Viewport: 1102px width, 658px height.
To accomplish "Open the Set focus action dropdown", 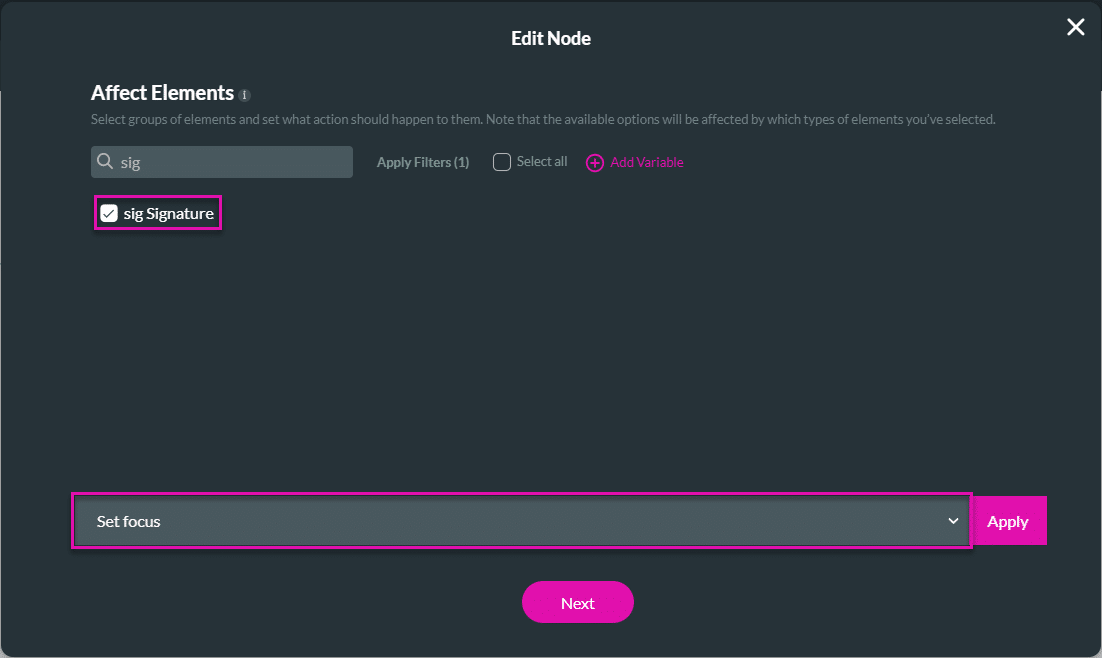I will (521, 521).
